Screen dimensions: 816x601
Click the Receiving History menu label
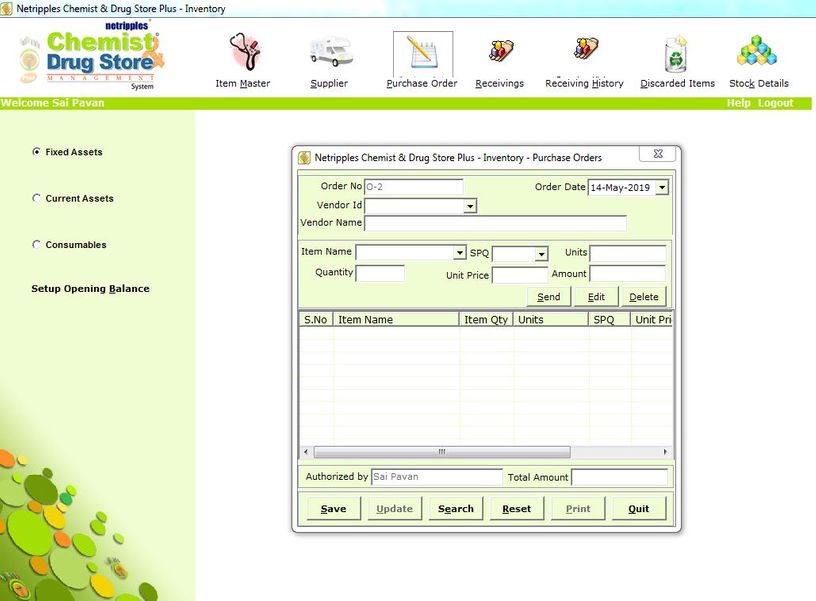[584, 83]
